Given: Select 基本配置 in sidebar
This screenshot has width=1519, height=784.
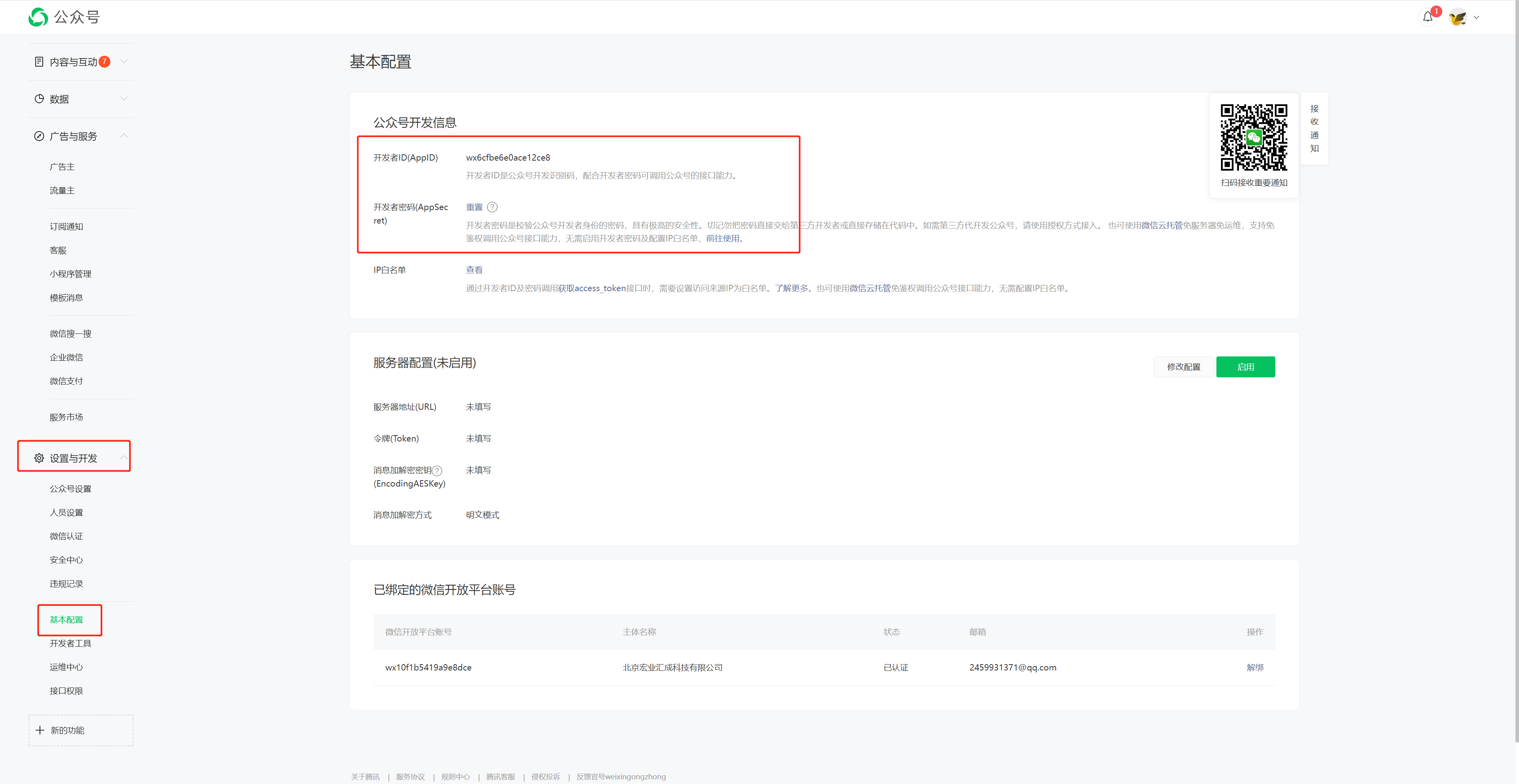Looking at the screenshot, I should [x=66, y=619].
